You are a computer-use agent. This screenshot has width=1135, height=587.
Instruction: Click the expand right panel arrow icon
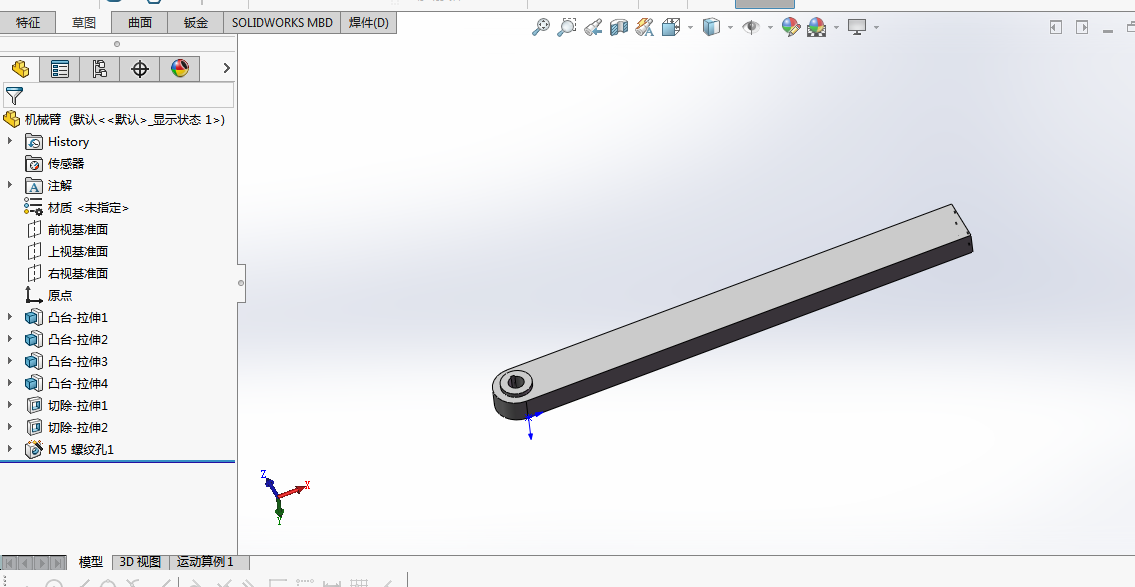(1082, 28)
